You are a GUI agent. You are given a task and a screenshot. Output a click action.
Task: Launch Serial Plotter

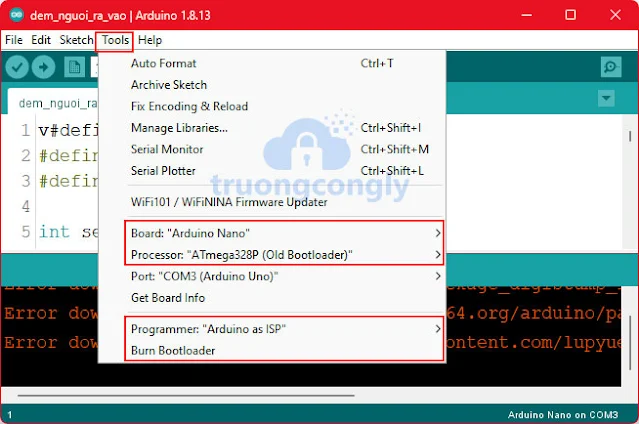pos(272,171)
